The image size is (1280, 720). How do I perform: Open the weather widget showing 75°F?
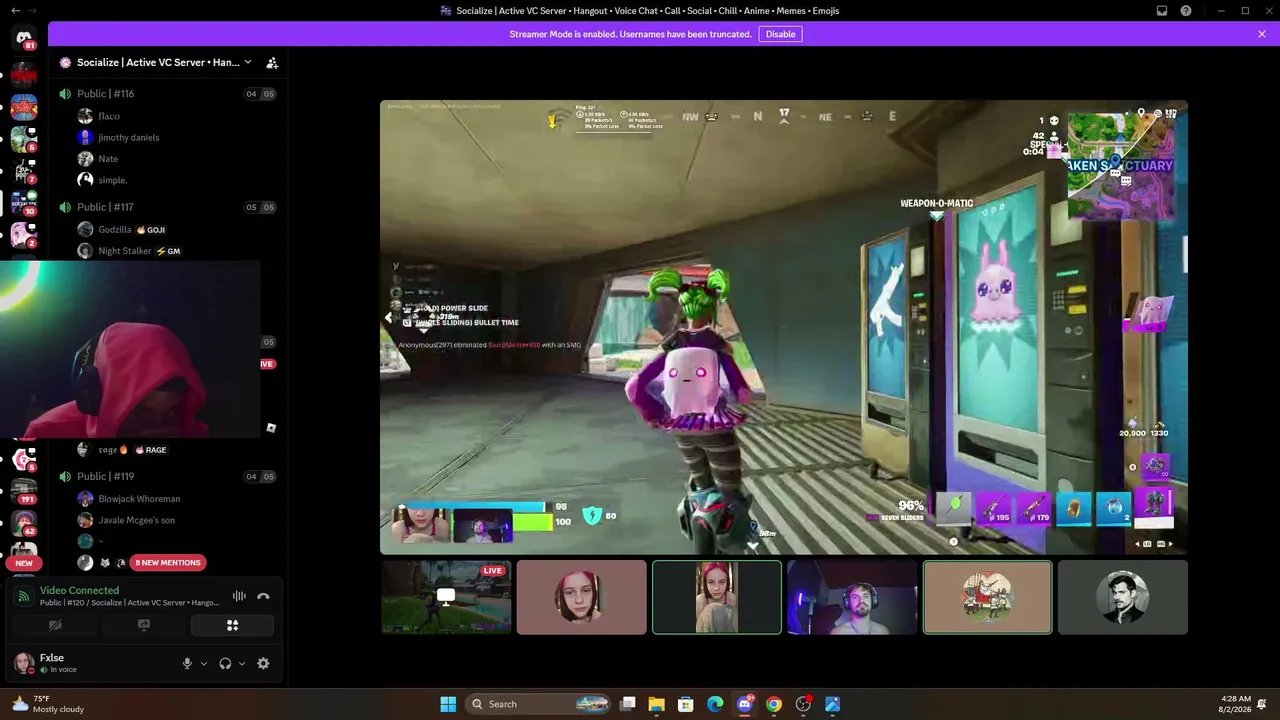(x=50, y=704)
